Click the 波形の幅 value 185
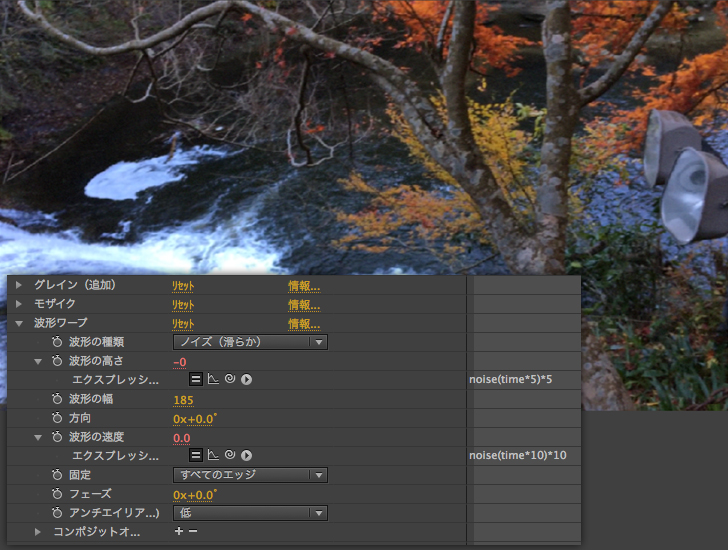This screenshot has width=728, height=550. (x=183, y=399)
